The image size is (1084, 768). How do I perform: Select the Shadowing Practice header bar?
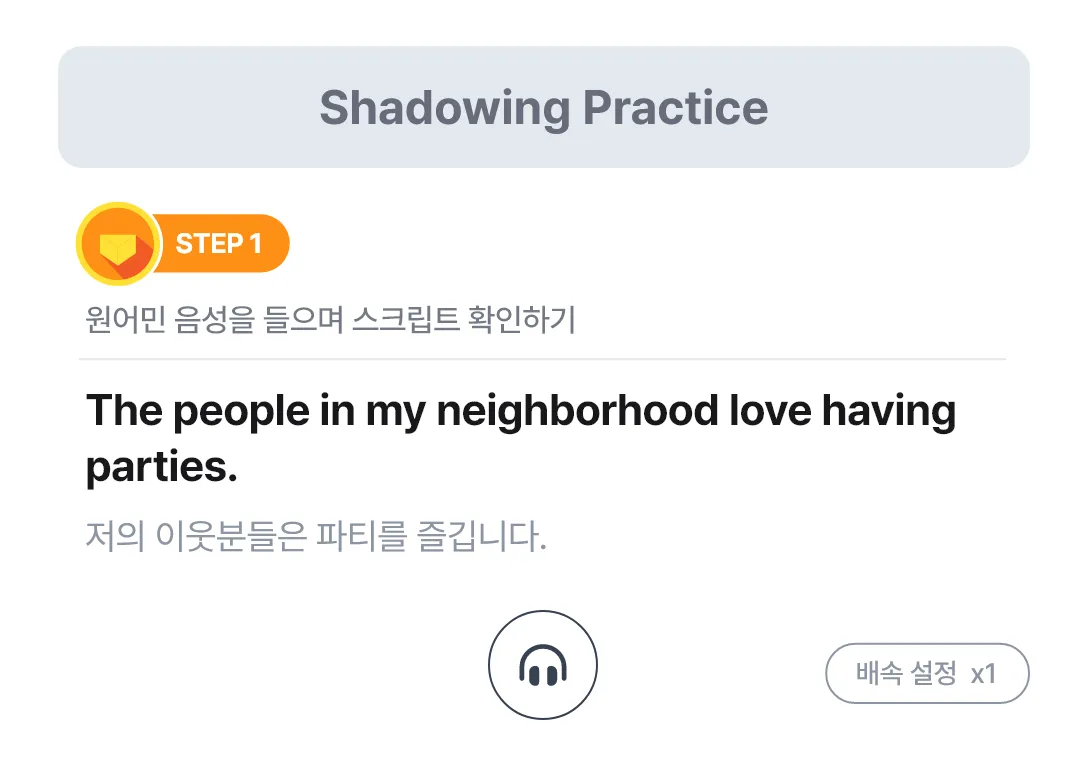pyautogui.click(x=544, y=107)
